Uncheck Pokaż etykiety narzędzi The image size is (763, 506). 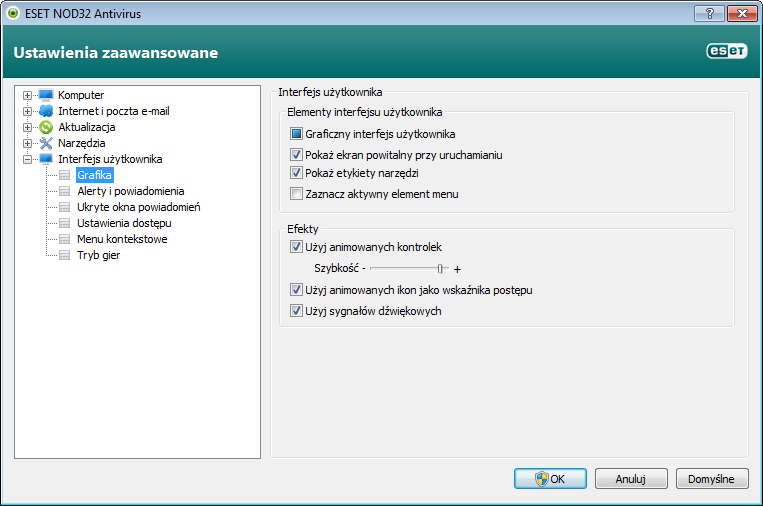296,173
